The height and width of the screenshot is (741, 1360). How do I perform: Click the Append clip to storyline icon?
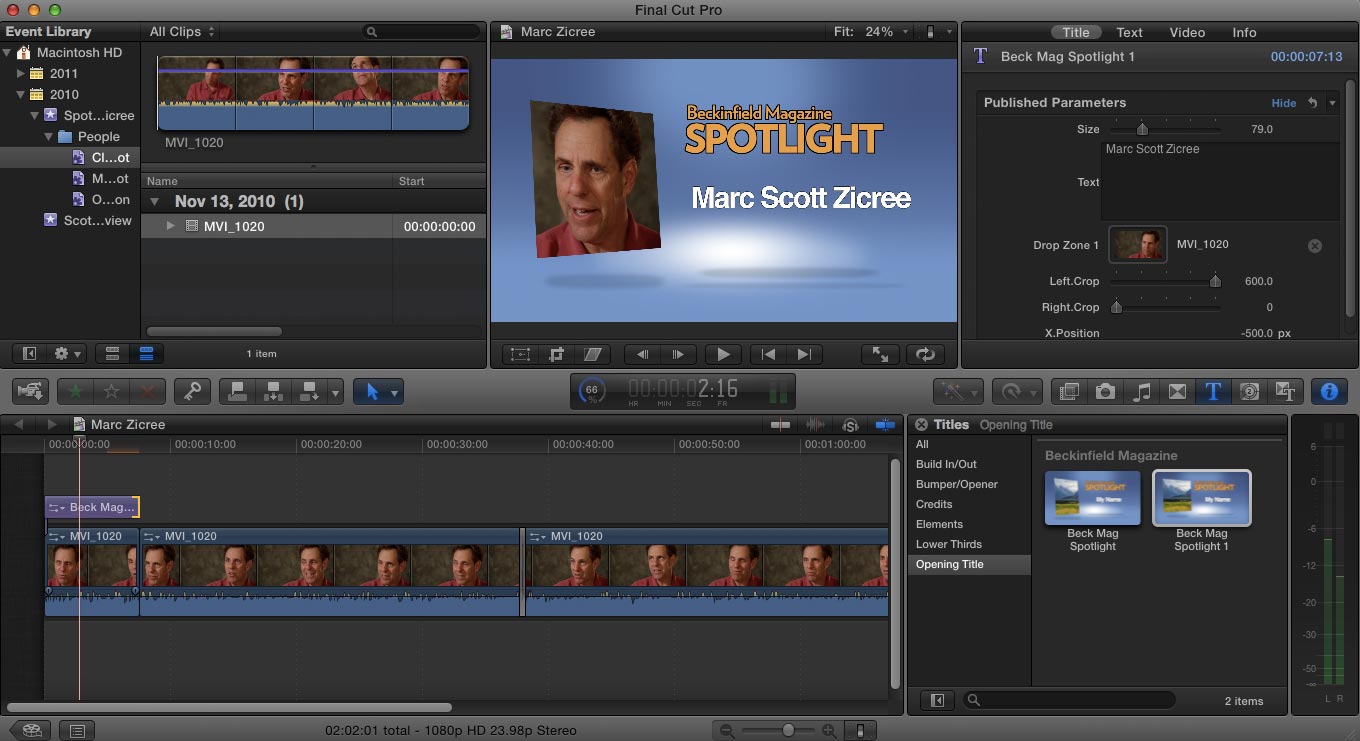pos(309,391)
